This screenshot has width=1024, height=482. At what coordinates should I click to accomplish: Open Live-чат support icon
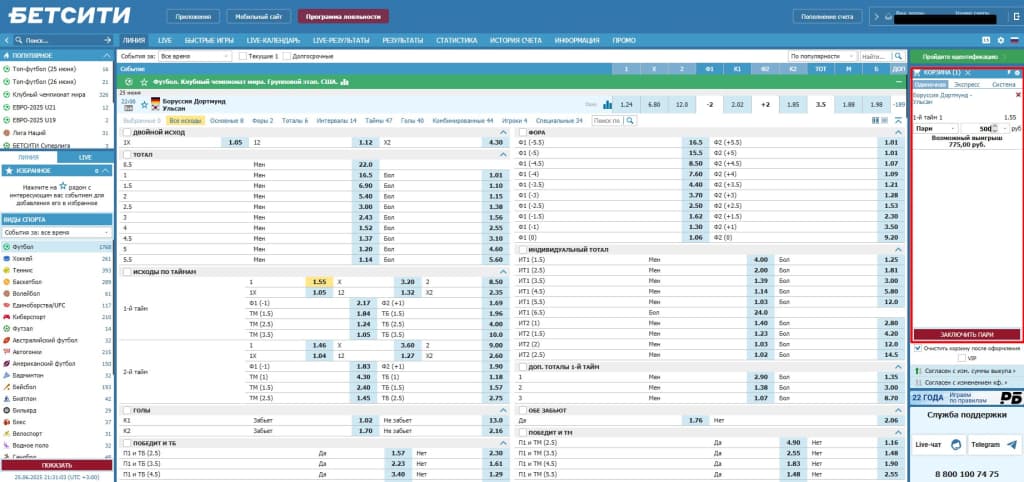coord(956,444)
